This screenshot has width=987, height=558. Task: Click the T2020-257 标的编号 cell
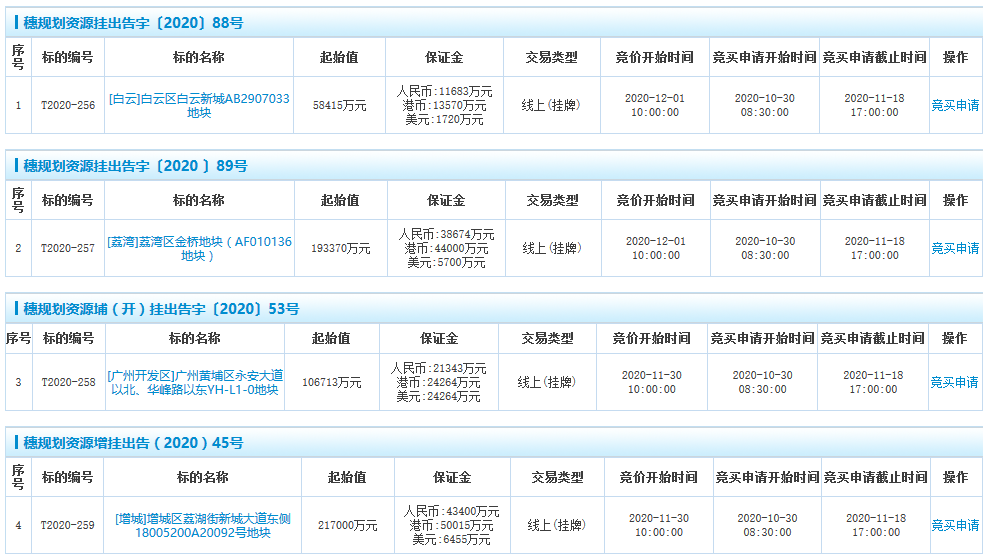[68, 248]
